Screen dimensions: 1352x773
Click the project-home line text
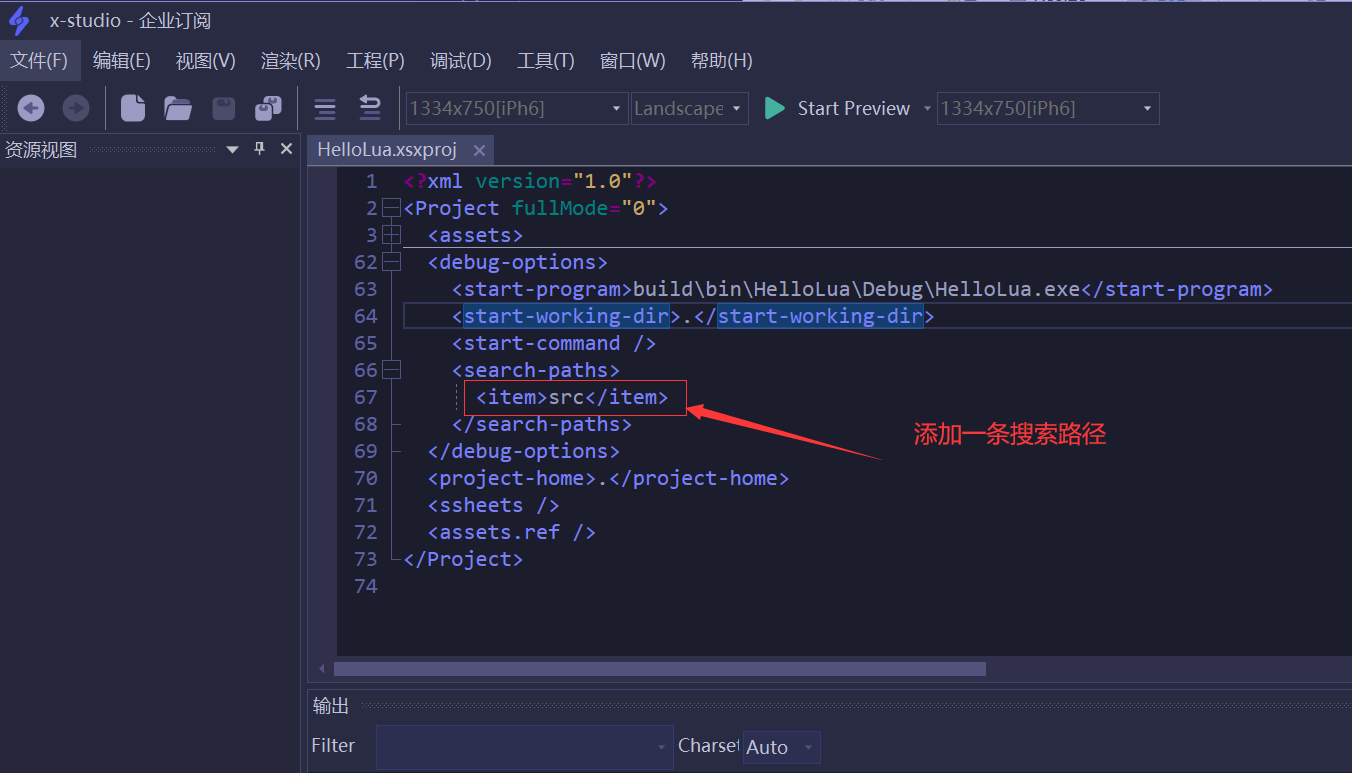click(x=608, y=478)
